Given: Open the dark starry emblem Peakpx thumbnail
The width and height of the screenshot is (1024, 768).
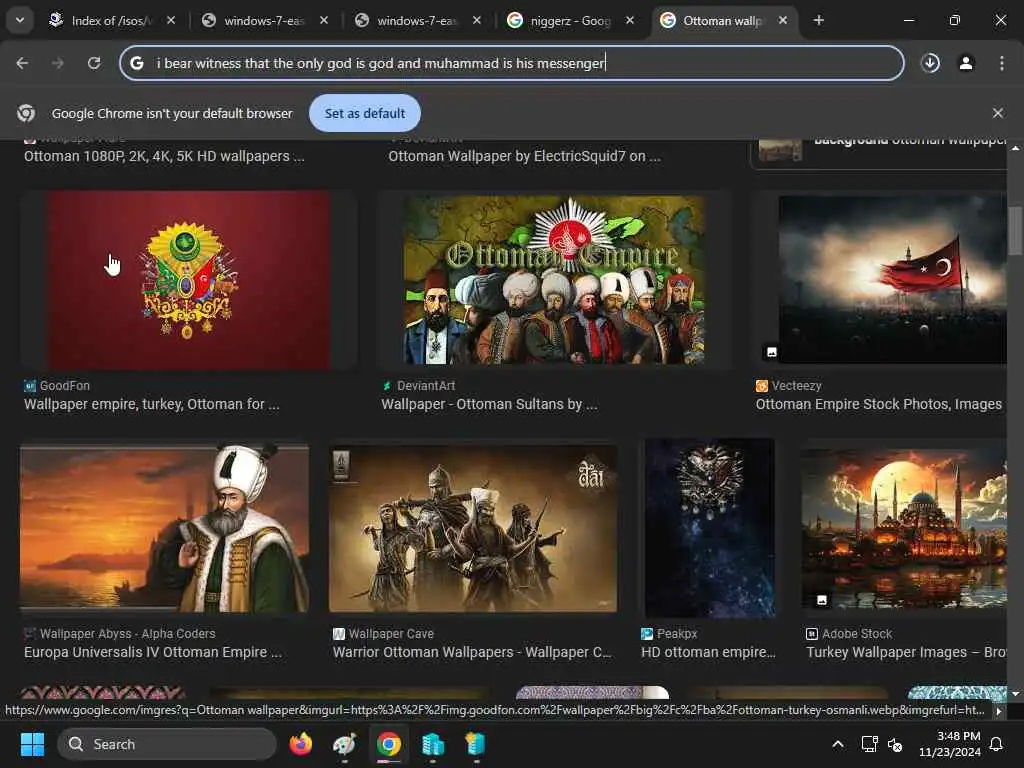Looking at the screenshot, I should 710,528.
